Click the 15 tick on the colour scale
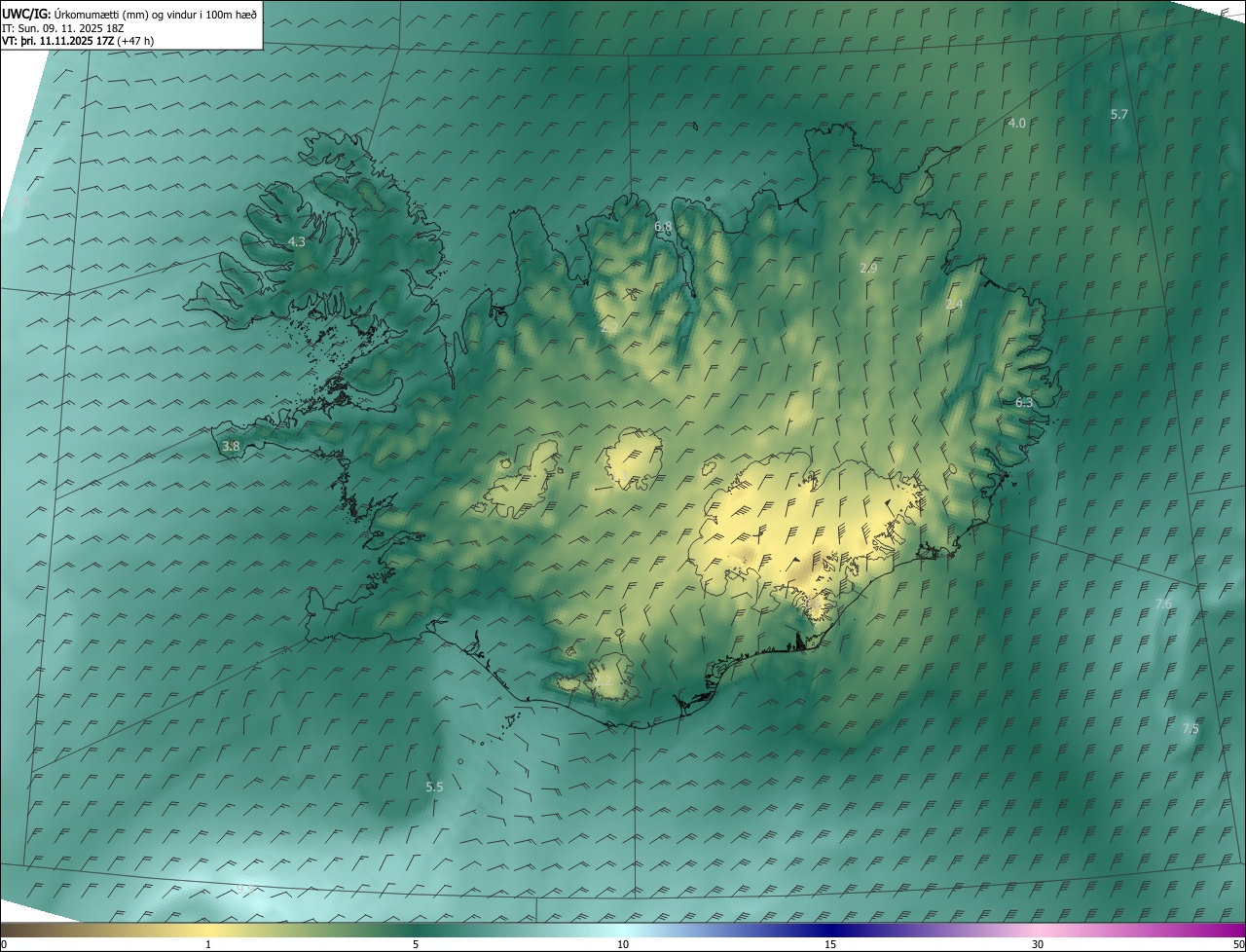Image resolution: width=1246 pixels, height=952 pixels. click(x=830, y=944)
